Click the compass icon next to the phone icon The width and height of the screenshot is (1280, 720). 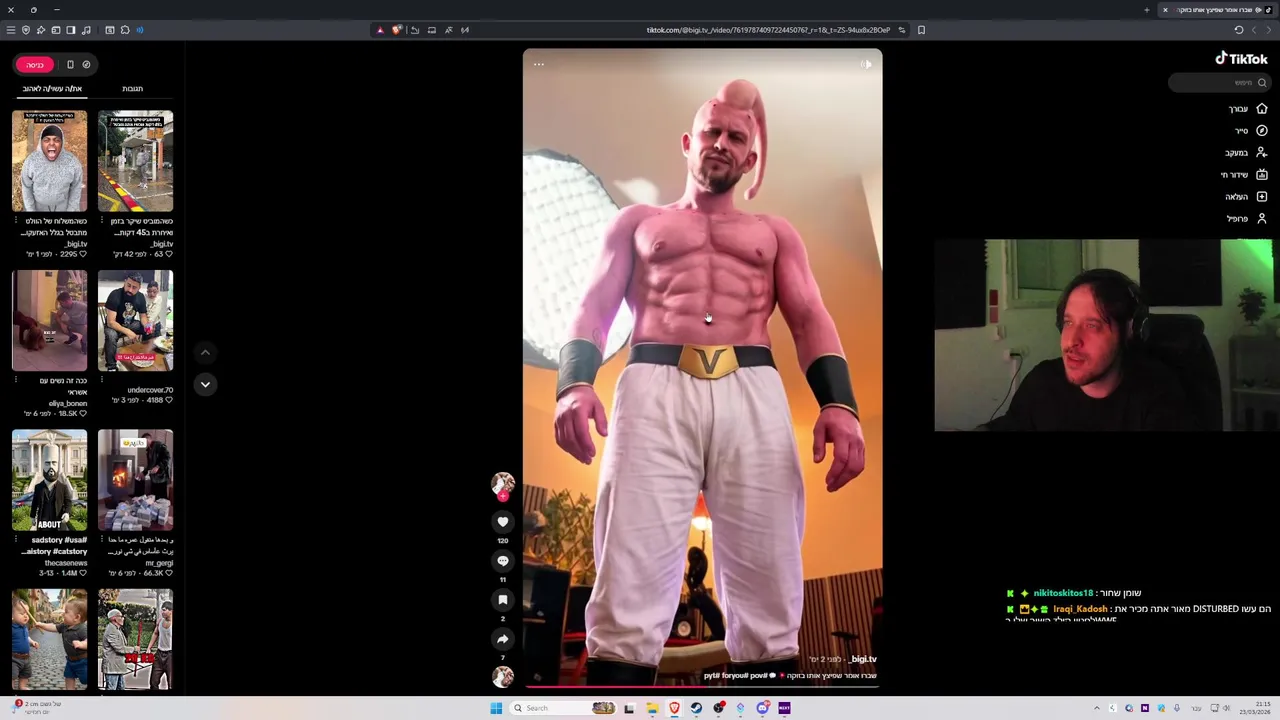click(86, 64)
